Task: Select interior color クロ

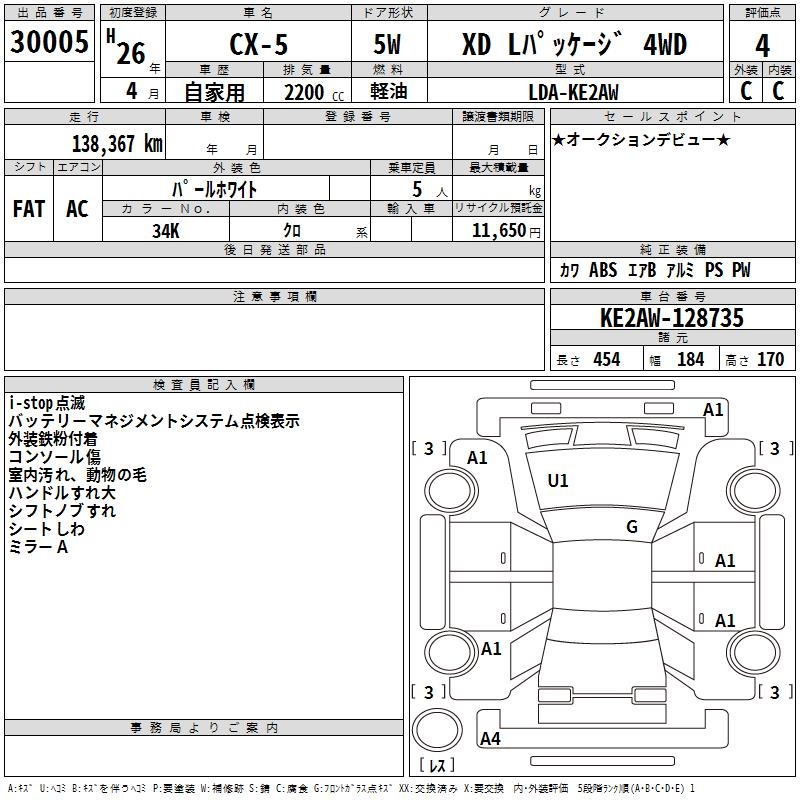Action: (x=292, y=231)
